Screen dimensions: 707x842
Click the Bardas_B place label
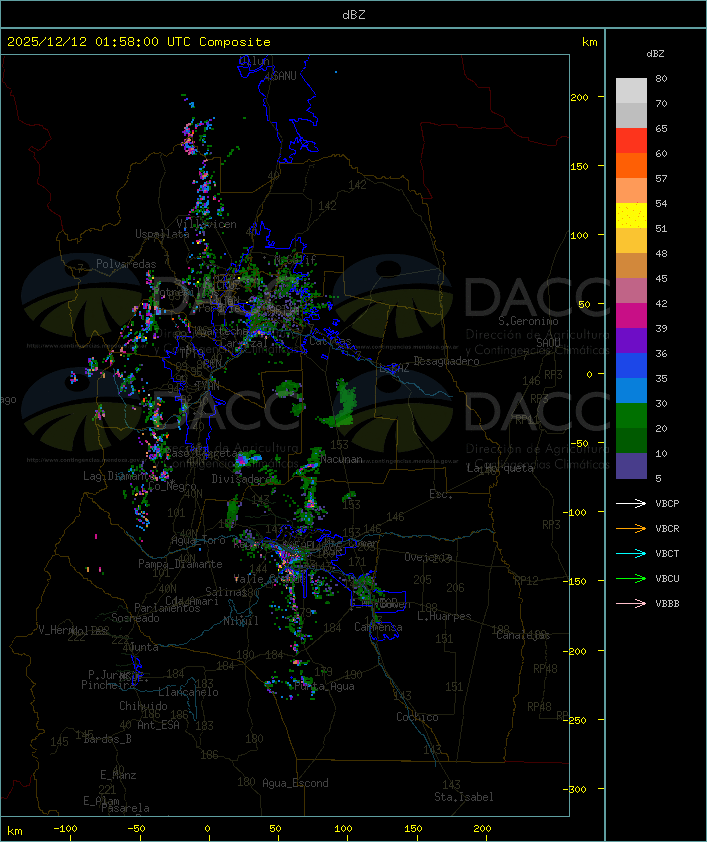click(x=107, y=739)
